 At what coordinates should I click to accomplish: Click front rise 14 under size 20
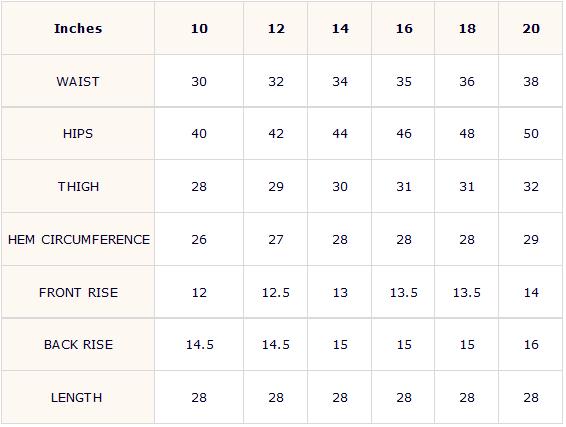pyautogui.click(x=531, y=292)
